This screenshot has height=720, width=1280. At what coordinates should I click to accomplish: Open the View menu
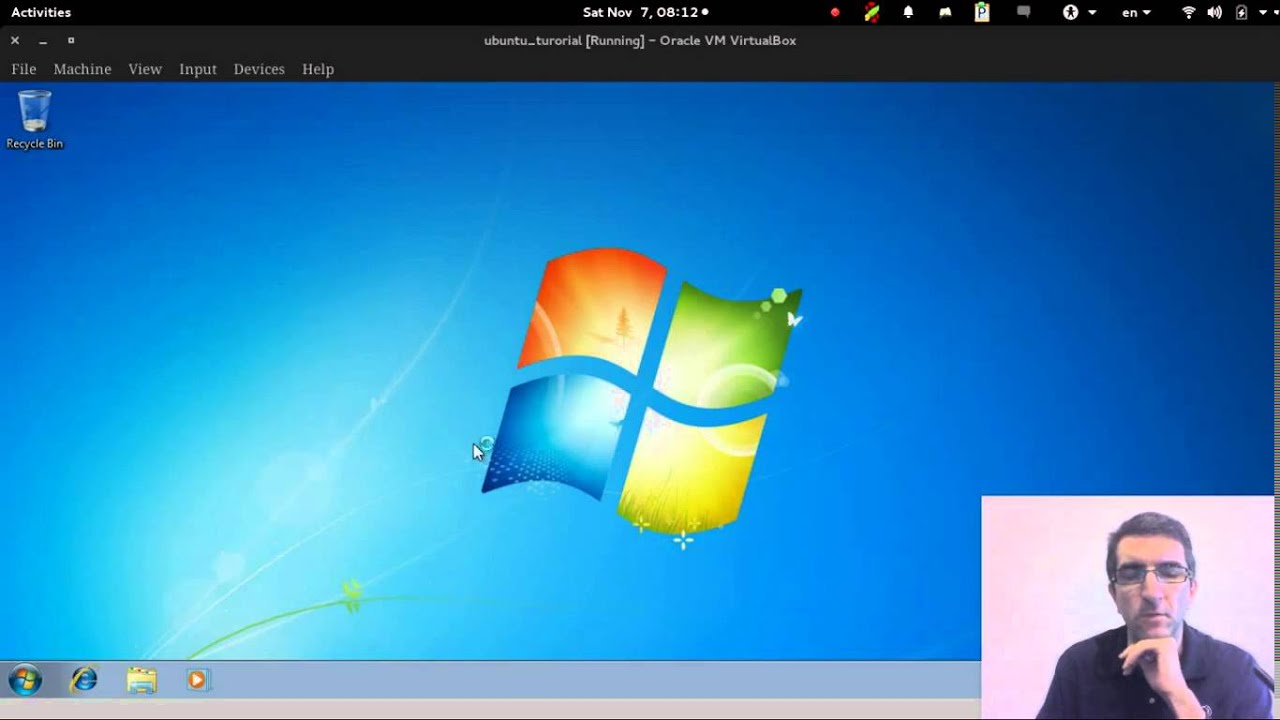[145, 69]
